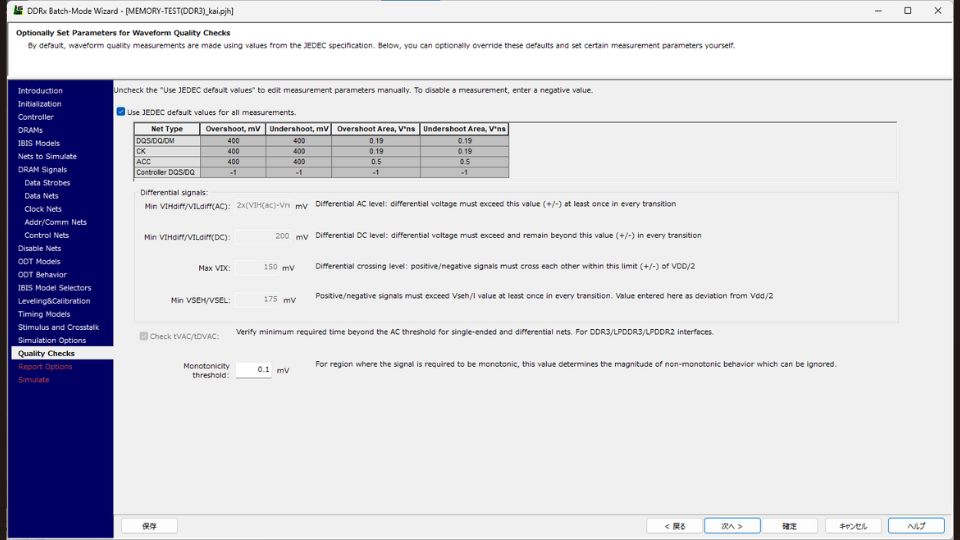Toggle the Check tVAC/tDVAC checkbox
Viewport: 960px width, 540px height.
tap(145, 336)
